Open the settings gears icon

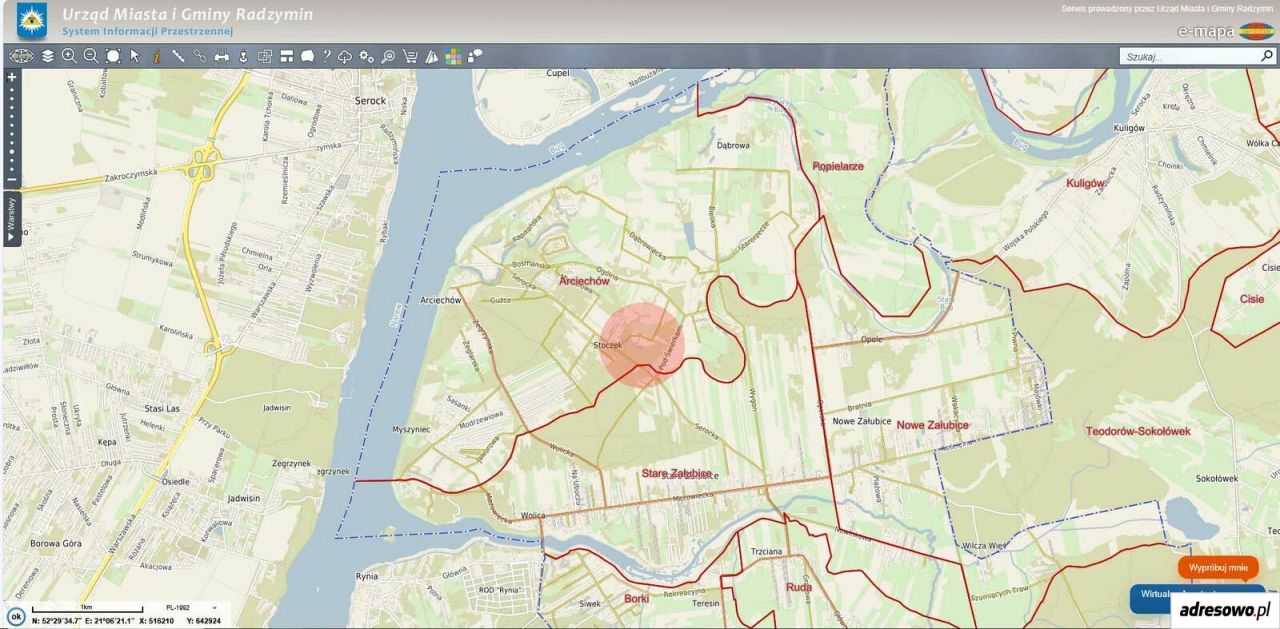coord(366,56)
